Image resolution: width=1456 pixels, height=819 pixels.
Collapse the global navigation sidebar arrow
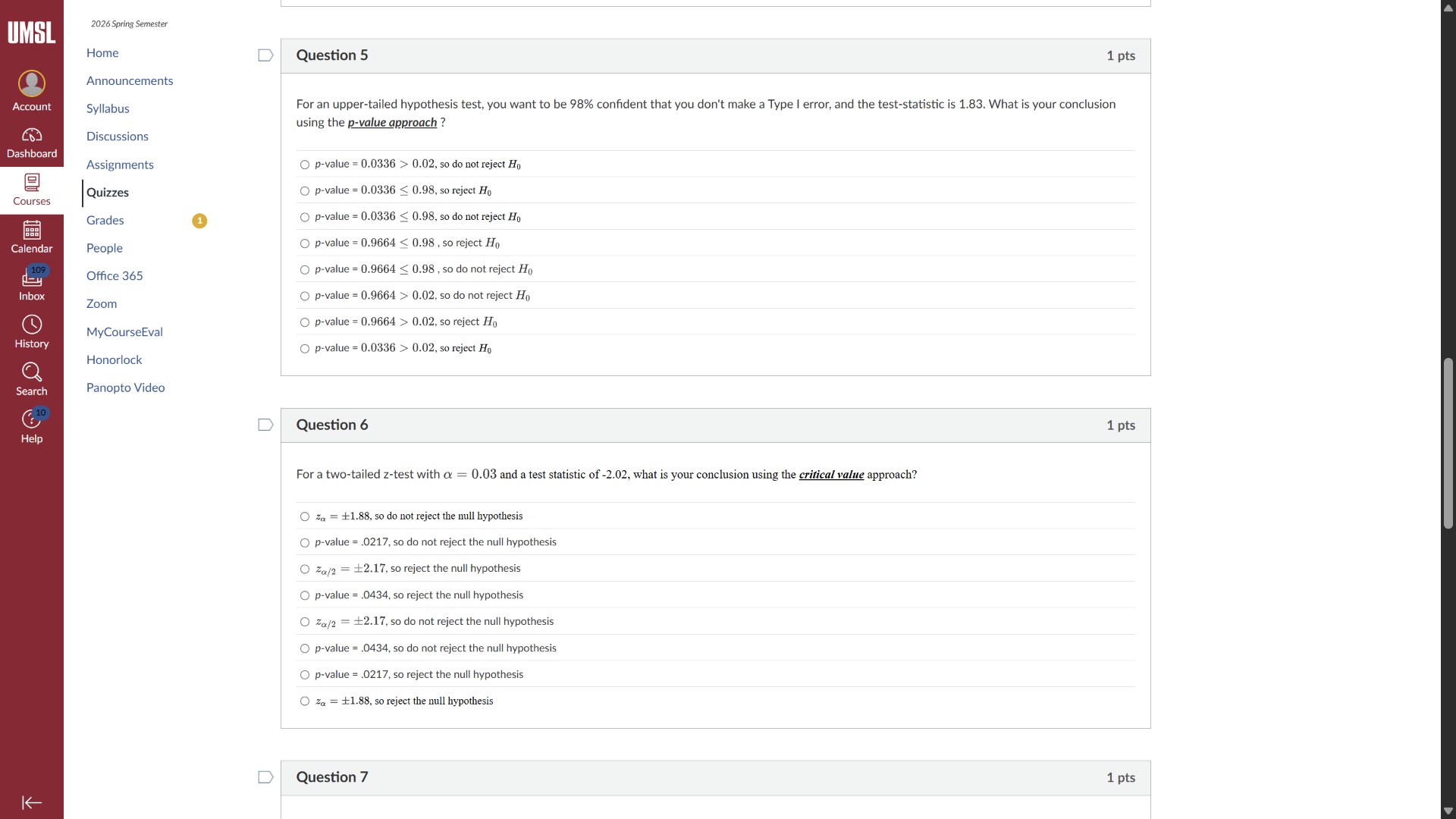(x=32, y=802)
